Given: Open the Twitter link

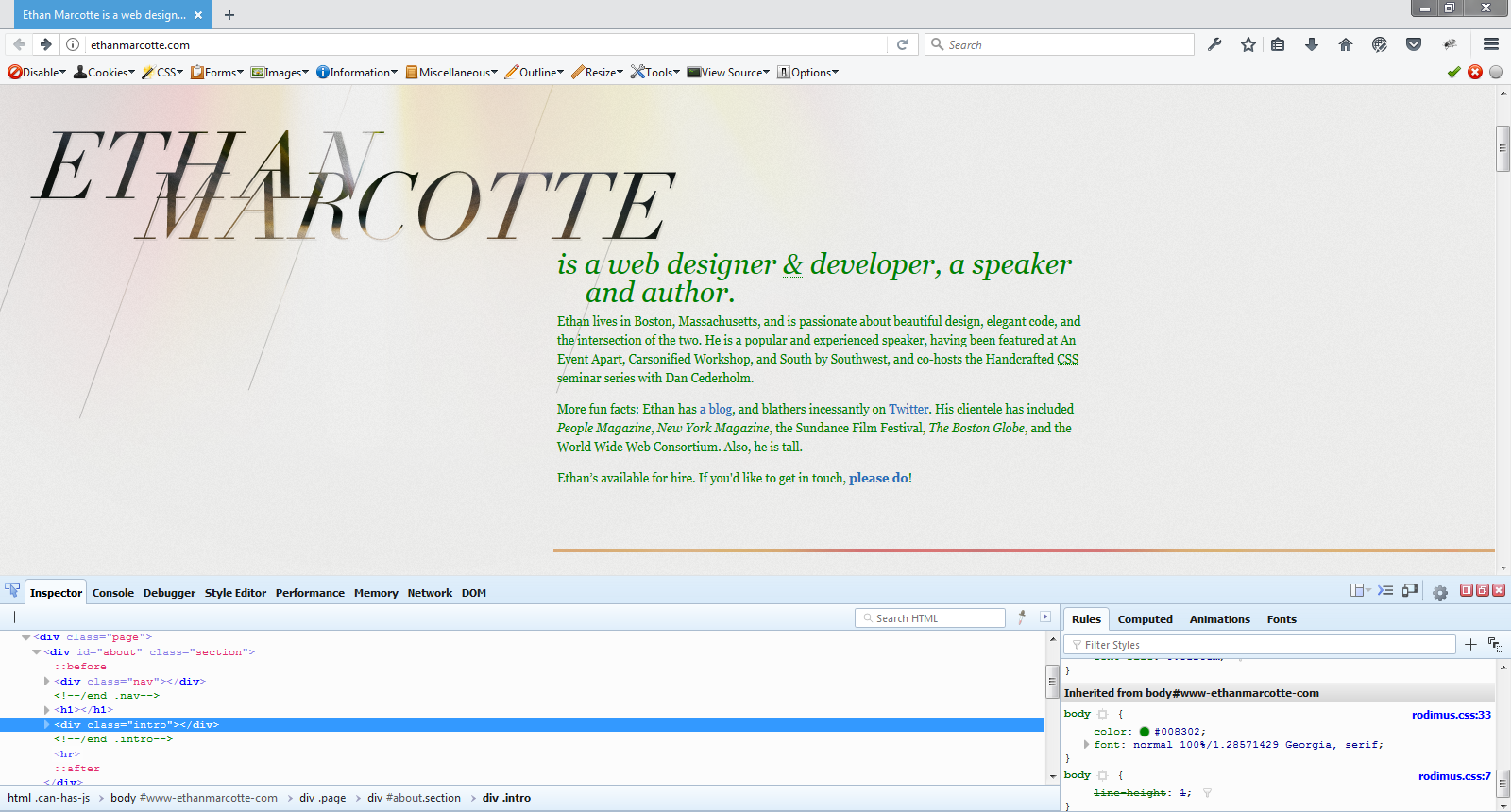Looking at the screenshot, I should 908,409.
